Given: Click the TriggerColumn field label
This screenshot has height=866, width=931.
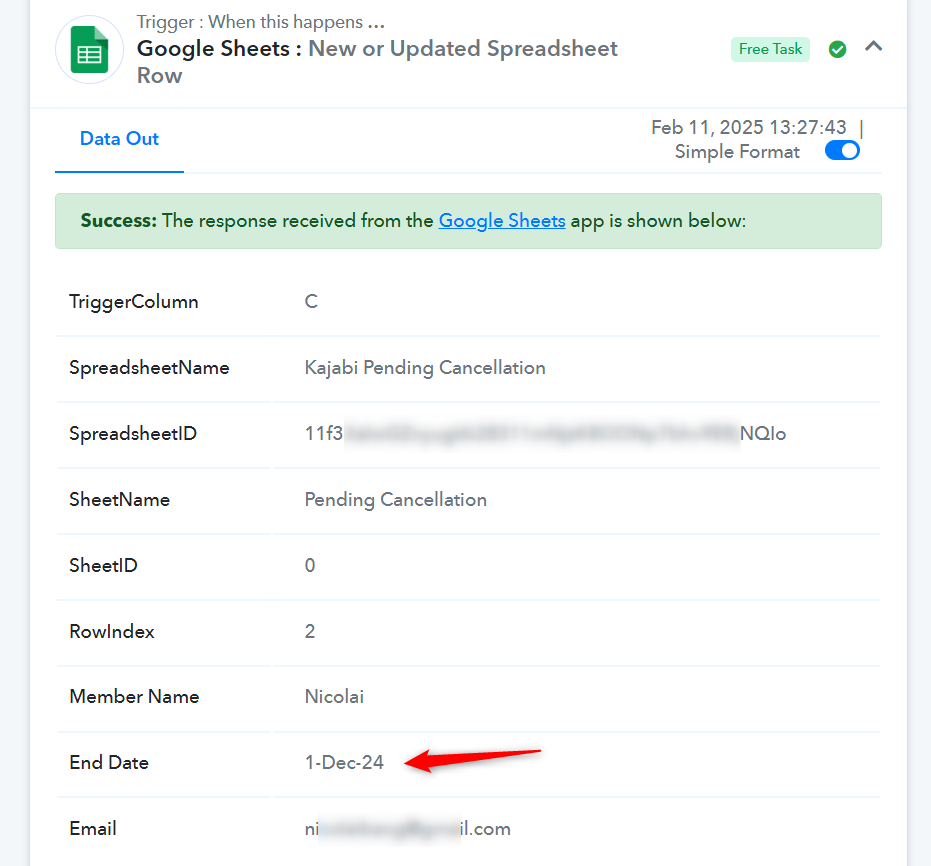Looking at the screenshot, I should click(x=134, y=302).
